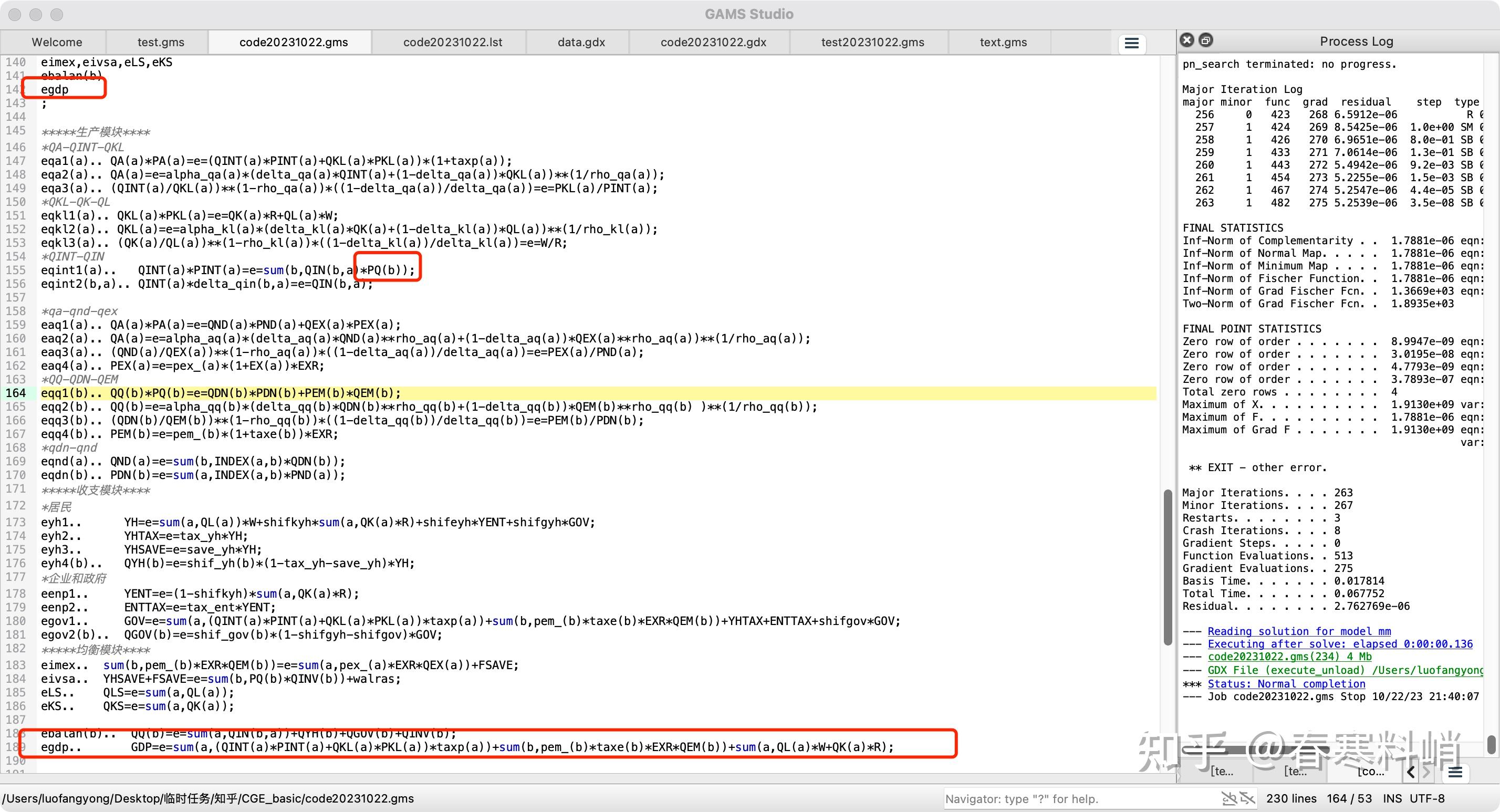Click line number 164 in the gutter
This screenshot has height=812, width=1500.
pyautogui.click(x=16, y=393)
